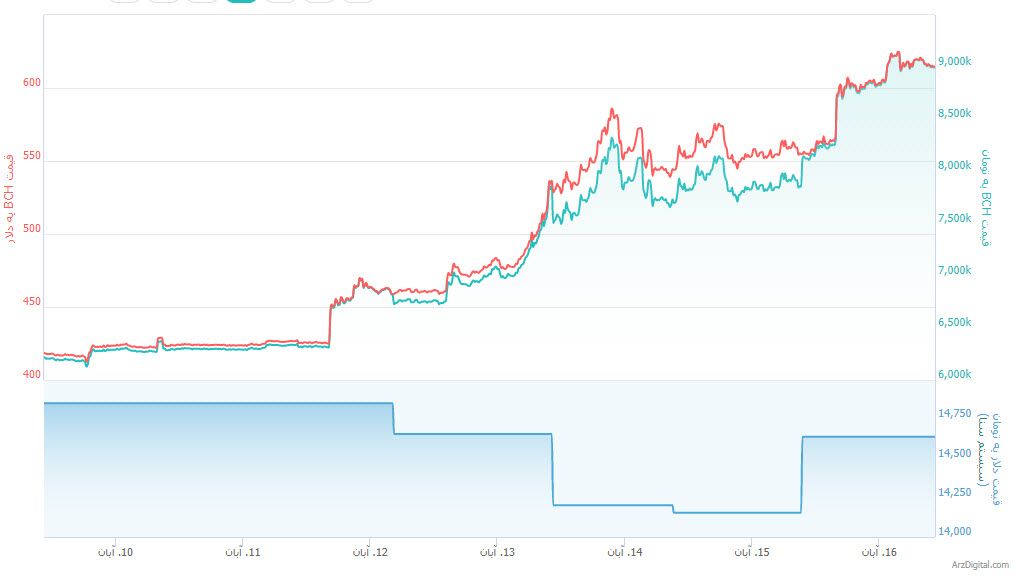Click the 6,000k right axis value
This screenshot has height=588, width=1015.
coord(955,375)
